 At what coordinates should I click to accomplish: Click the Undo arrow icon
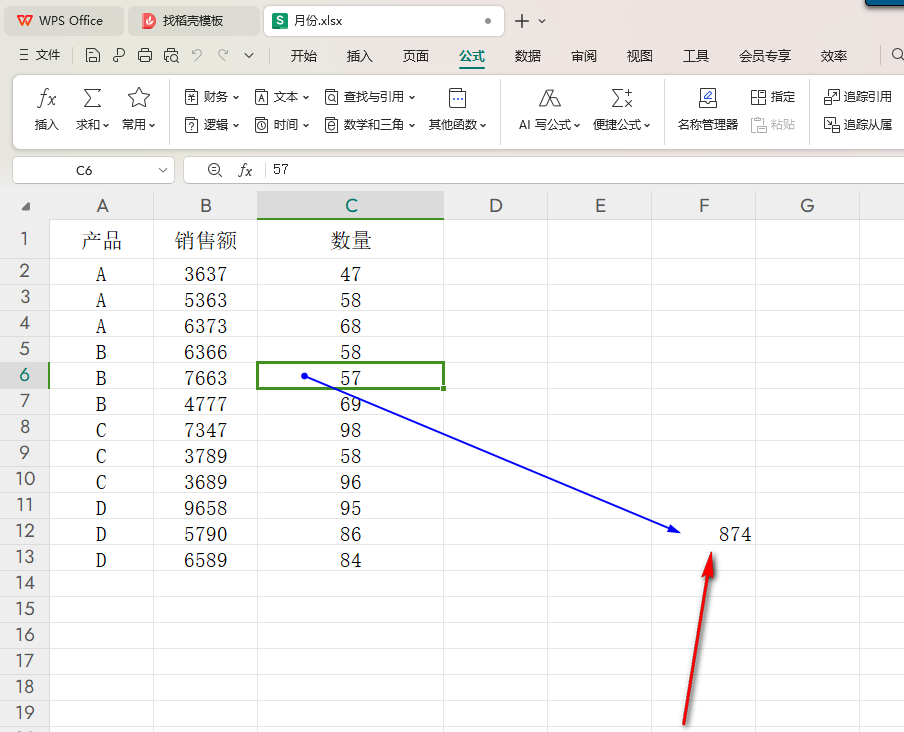click(197, 55)
